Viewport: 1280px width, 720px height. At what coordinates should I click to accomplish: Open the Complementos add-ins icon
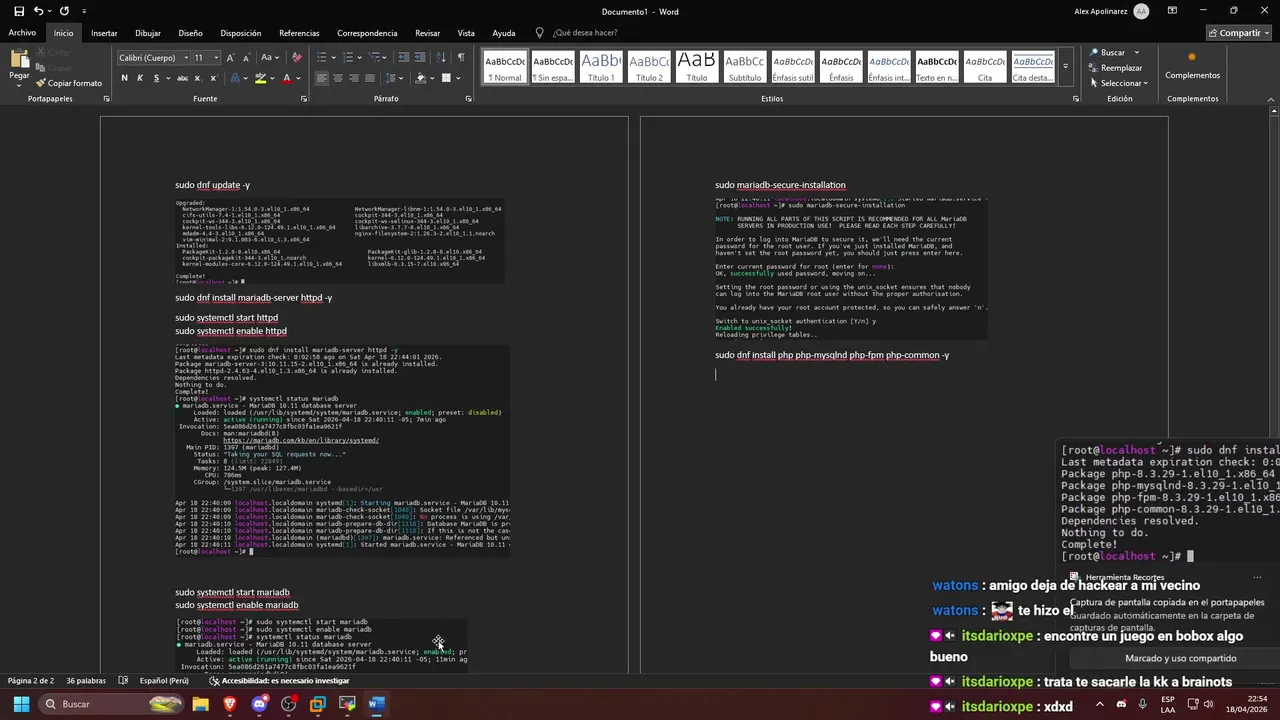[1192, 64]
